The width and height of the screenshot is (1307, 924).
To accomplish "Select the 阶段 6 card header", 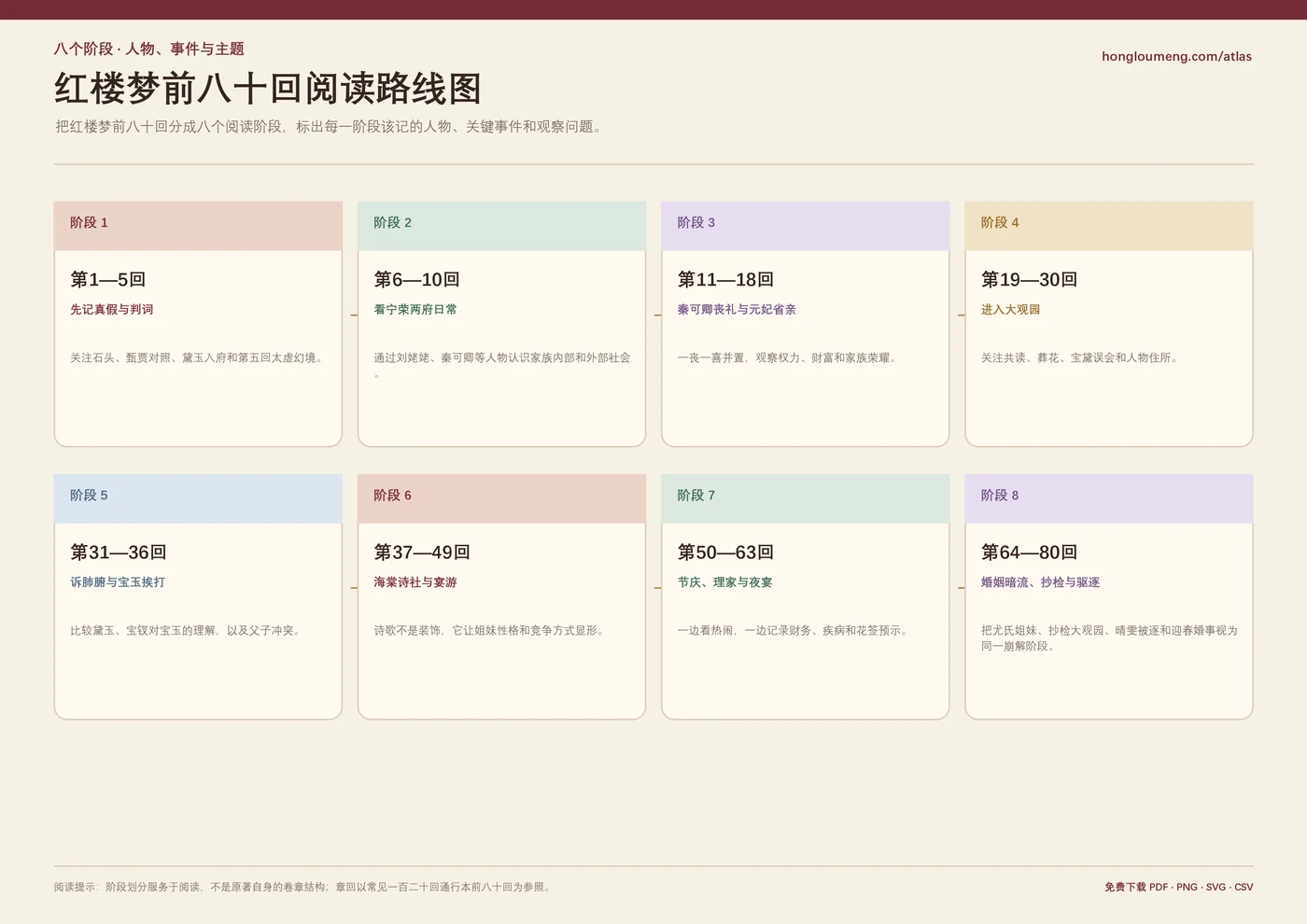I will pos(501,497).
